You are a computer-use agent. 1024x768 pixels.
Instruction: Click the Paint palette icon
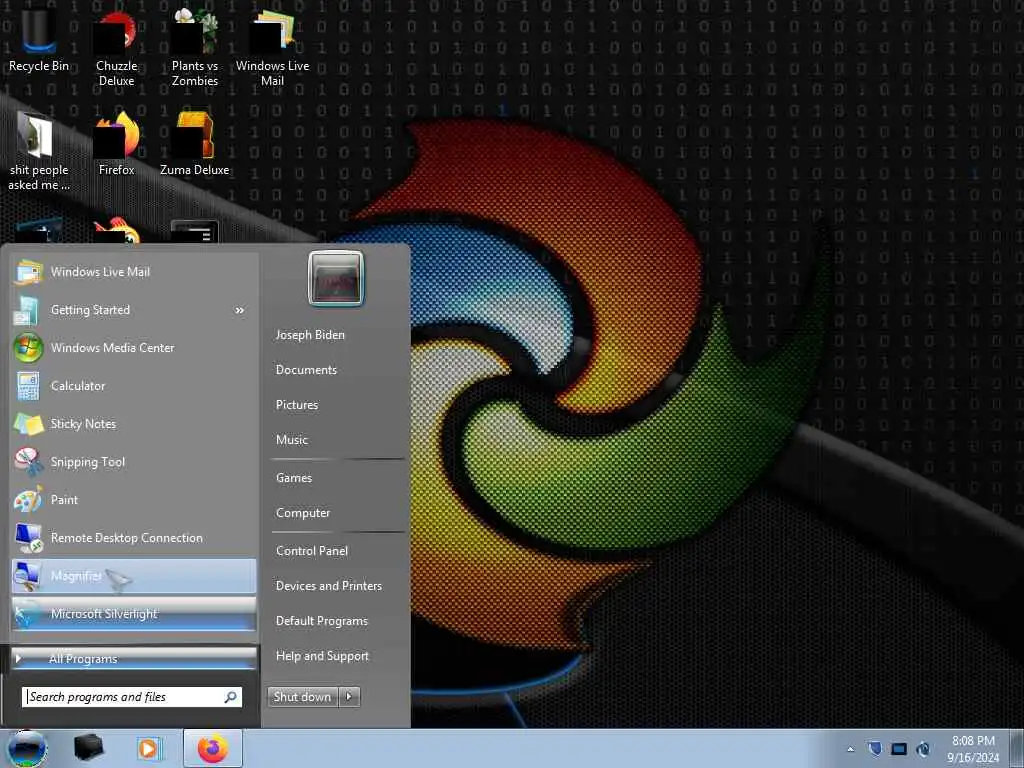pyautogui.click(x=28, y=500)
